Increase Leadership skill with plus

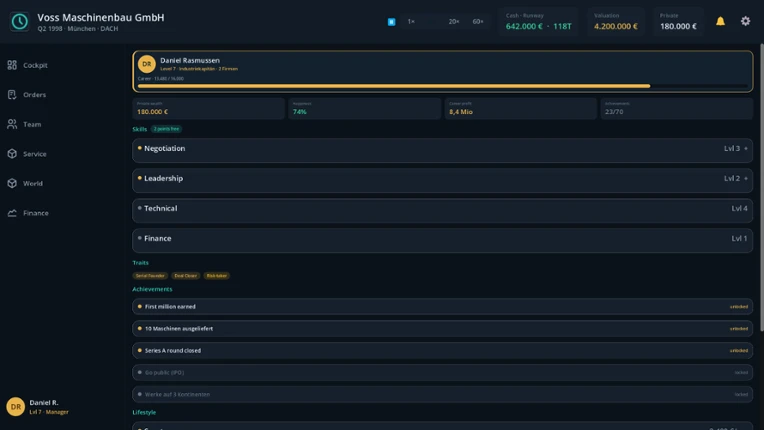745,179
